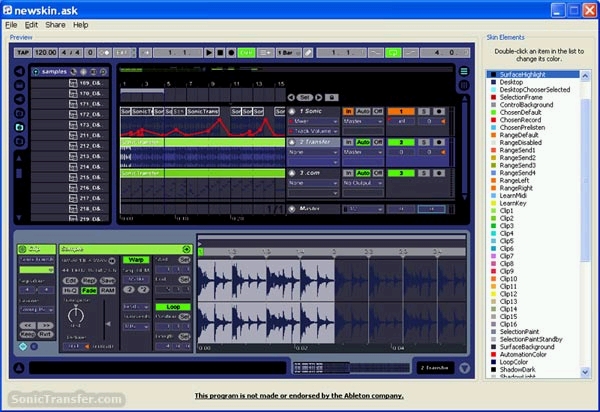Click the double left arrow nudge button
The width and height of the screenshot is (600, 412).
(x=28, y=326)
